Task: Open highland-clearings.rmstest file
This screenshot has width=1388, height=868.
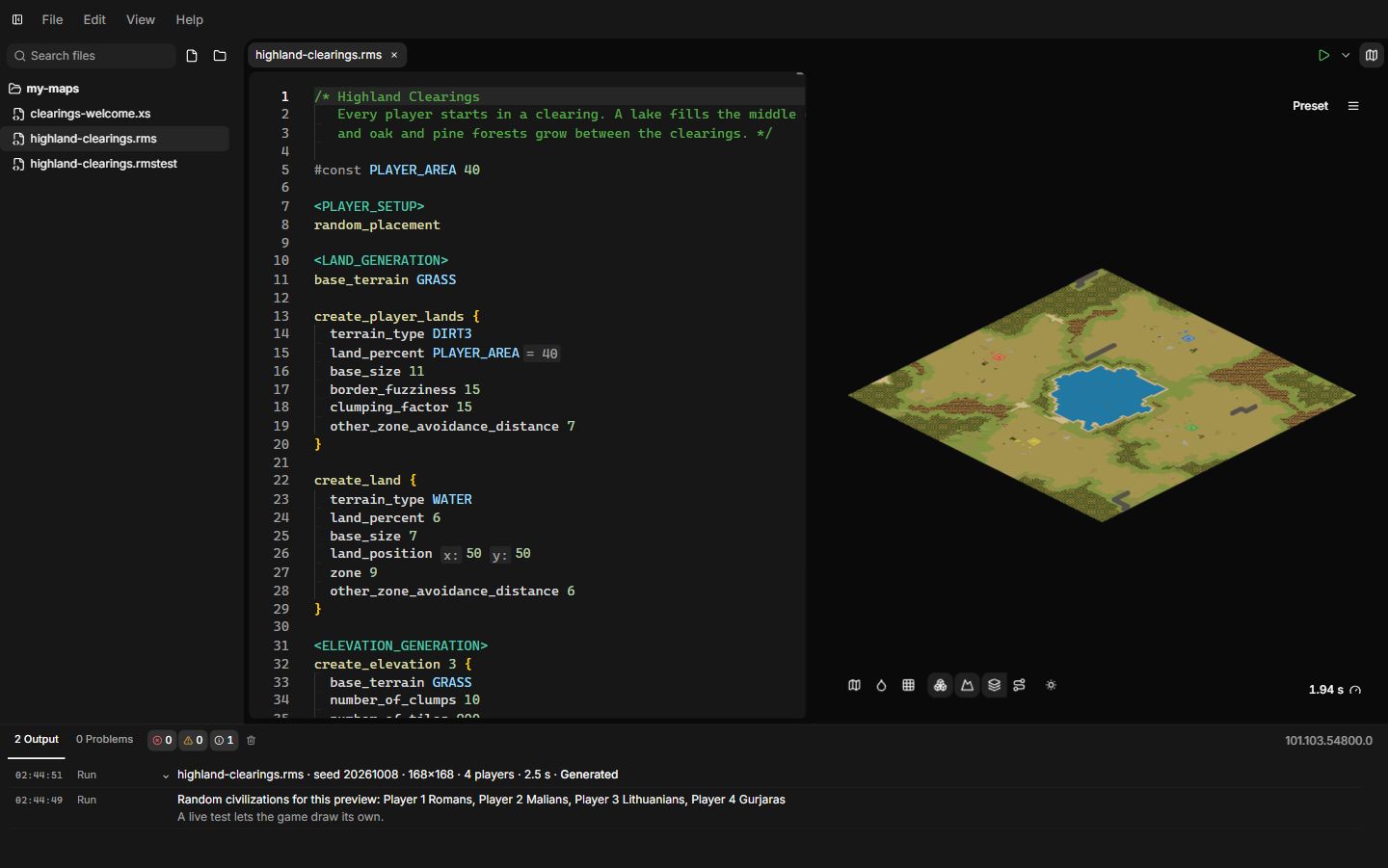Action: 115,164
